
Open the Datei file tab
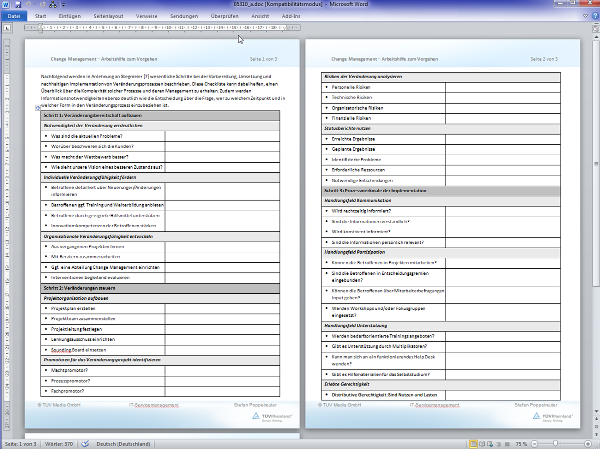pos(13,17)
